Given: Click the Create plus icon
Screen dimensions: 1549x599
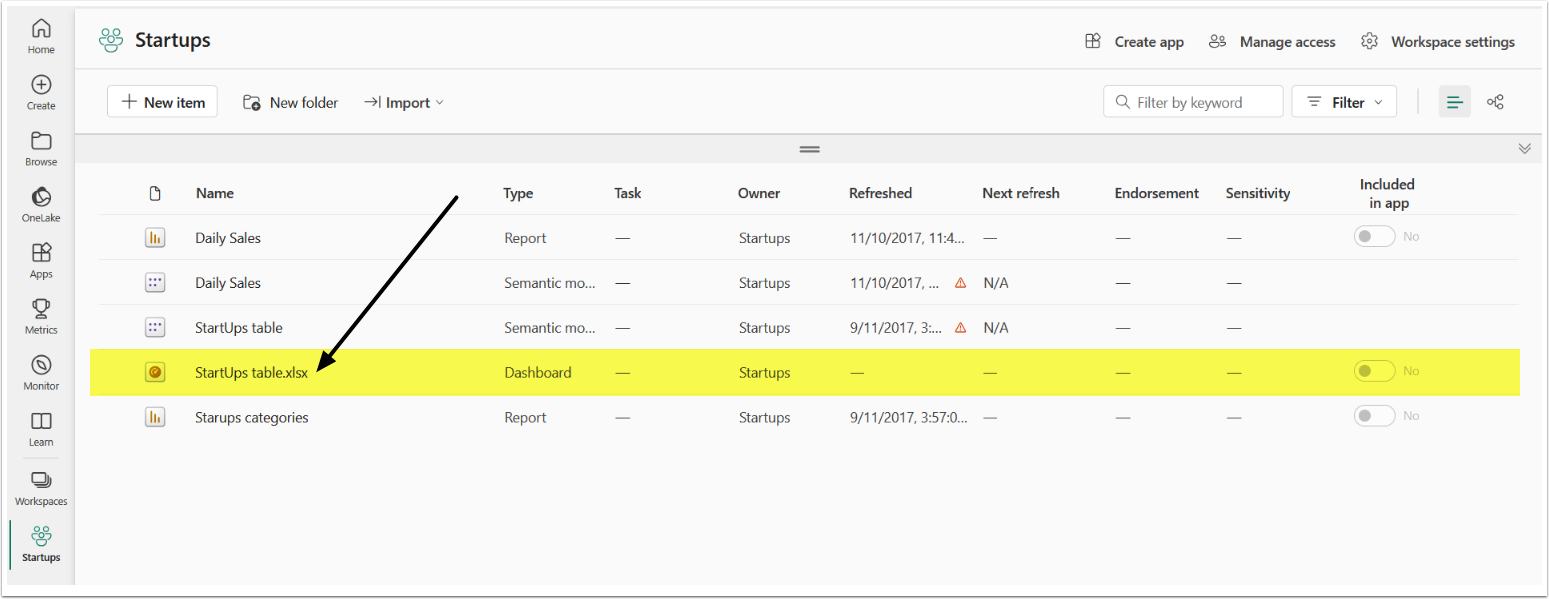Looking at the screenshot, I should click(x=41, y=85).
